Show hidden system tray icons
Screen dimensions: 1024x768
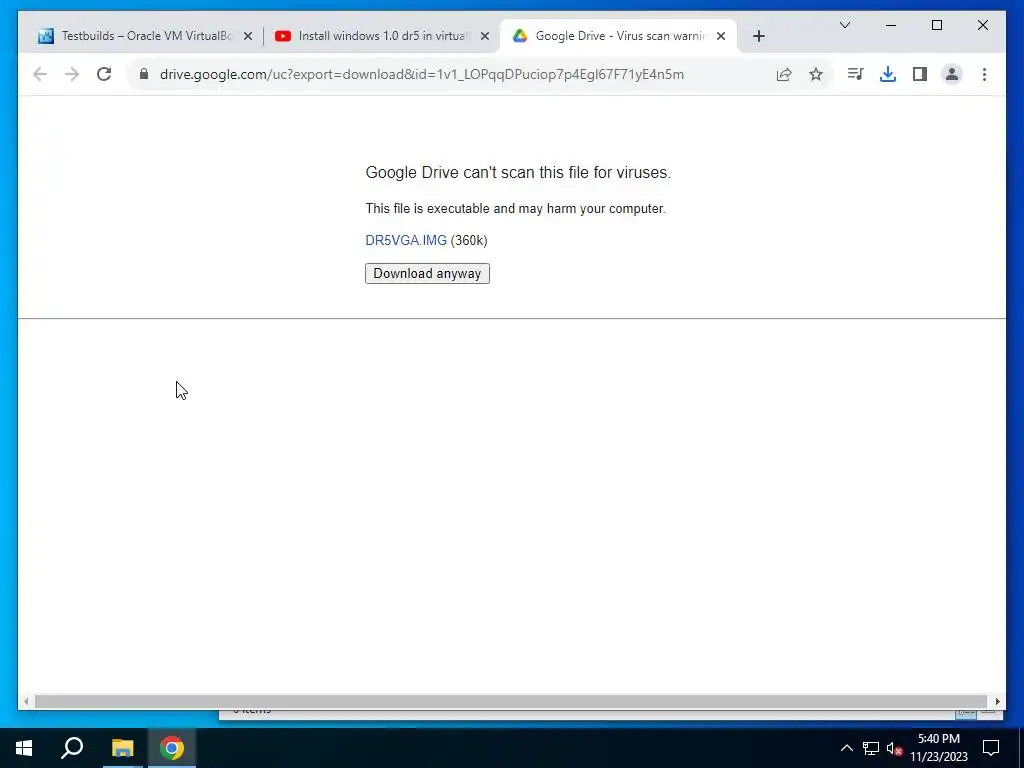[846, 748]
